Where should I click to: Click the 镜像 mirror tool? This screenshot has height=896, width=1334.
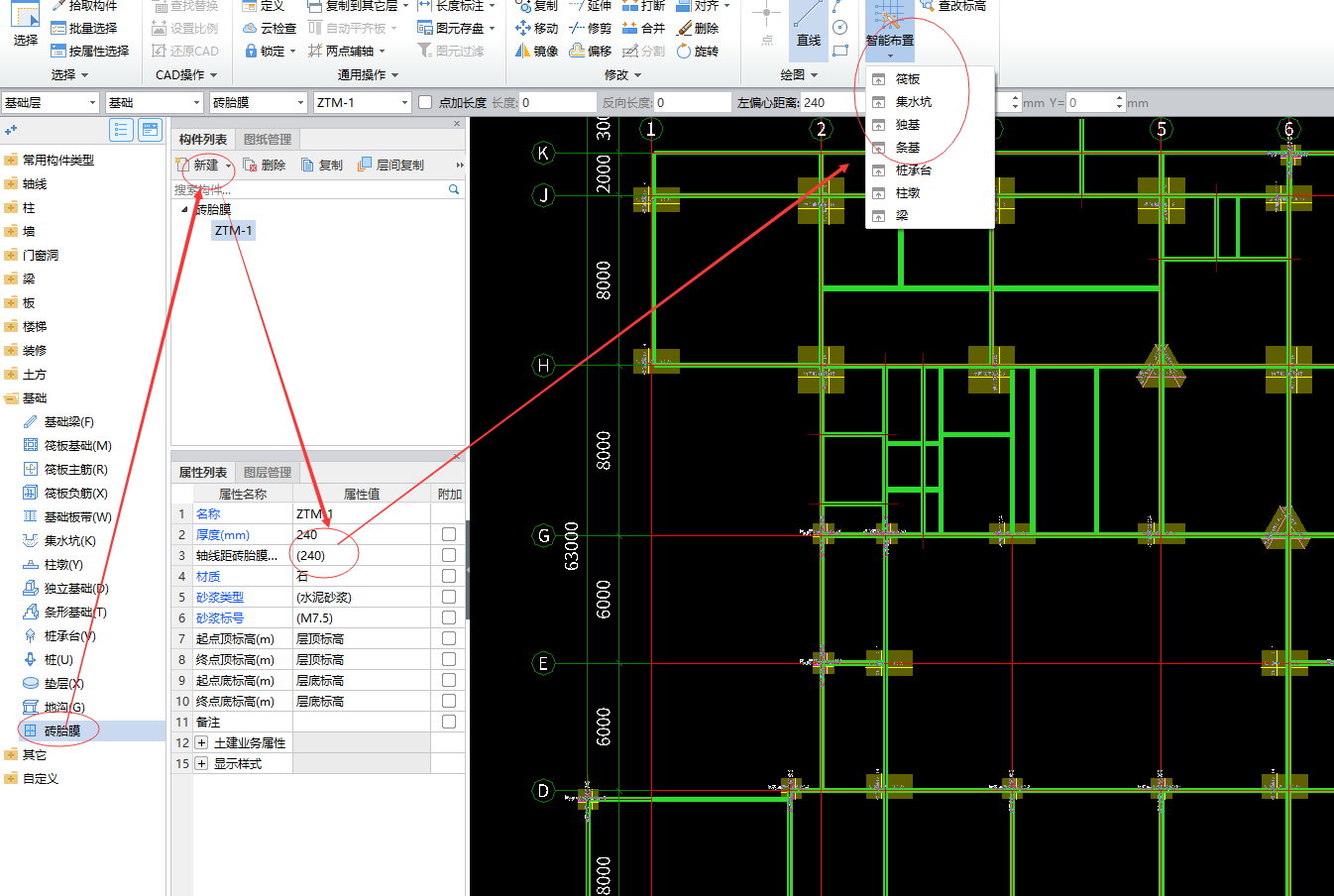tap(536, 51)
